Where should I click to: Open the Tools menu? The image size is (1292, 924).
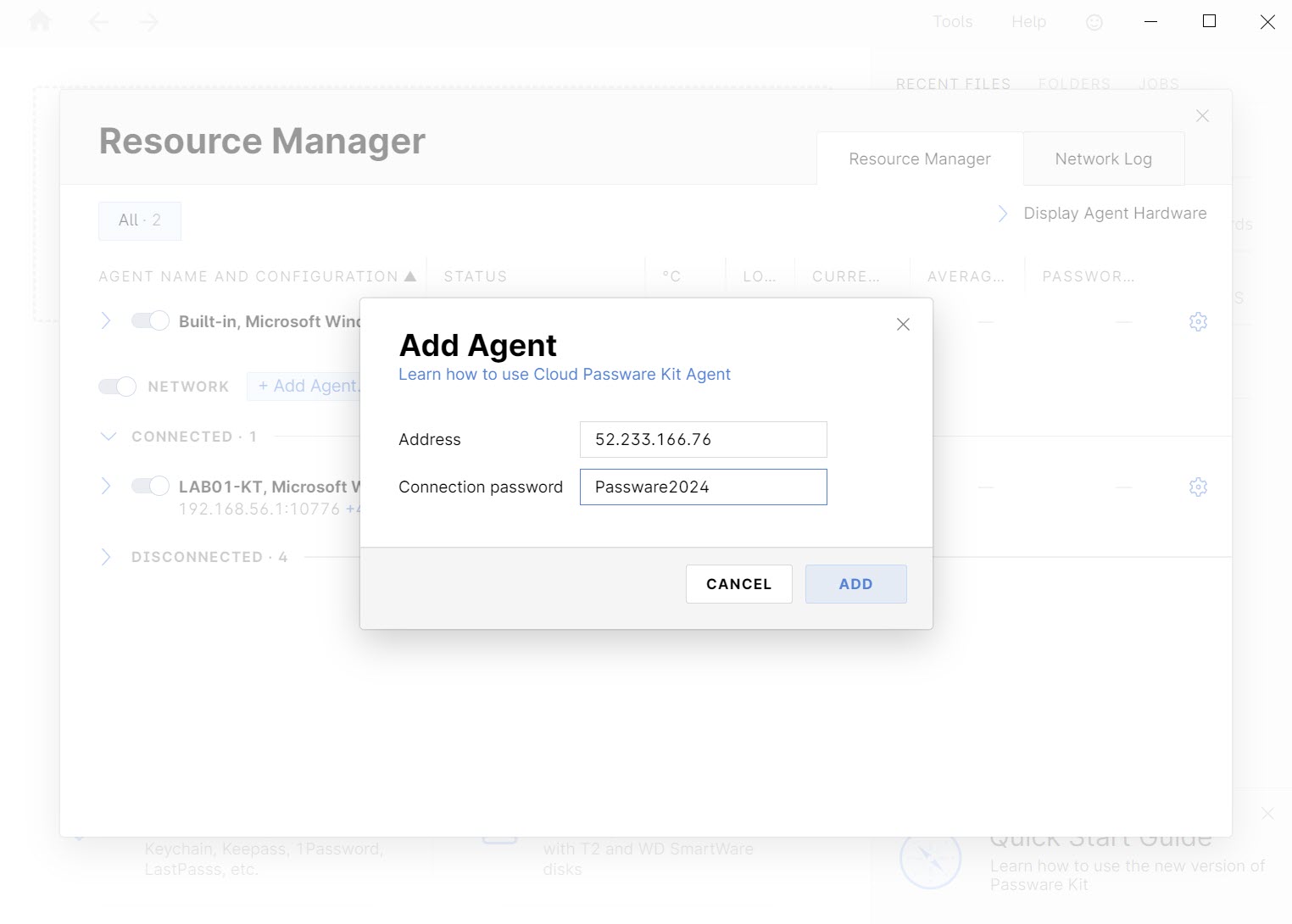pyautogui.click(x=953, y=22)
